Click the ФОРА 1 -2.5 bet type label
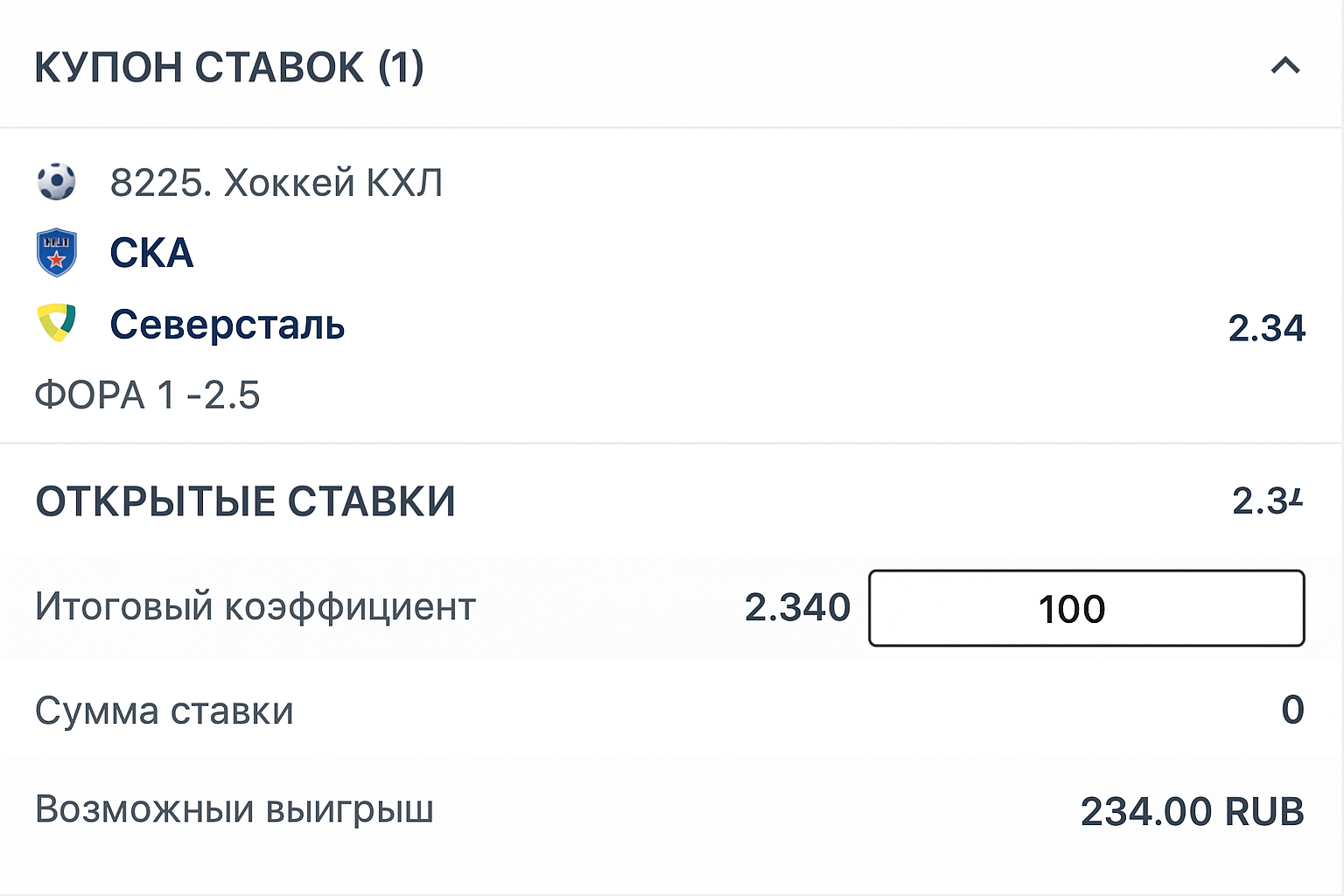This screenshot has width=1344, height=896. pyautogui.click(x=147, y=395)
